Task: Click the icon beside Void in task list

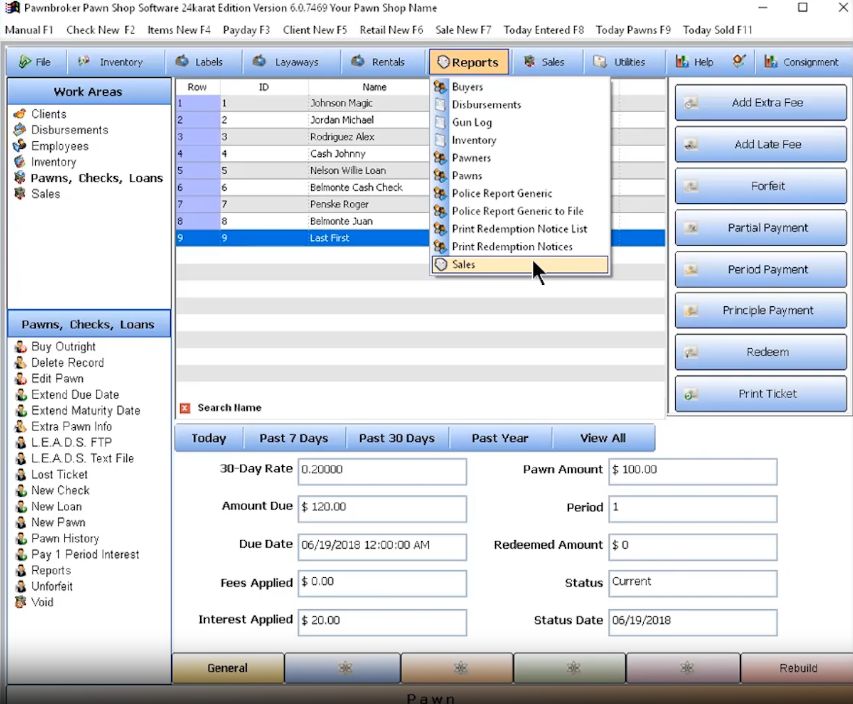Action: click(x=21, y=602)
